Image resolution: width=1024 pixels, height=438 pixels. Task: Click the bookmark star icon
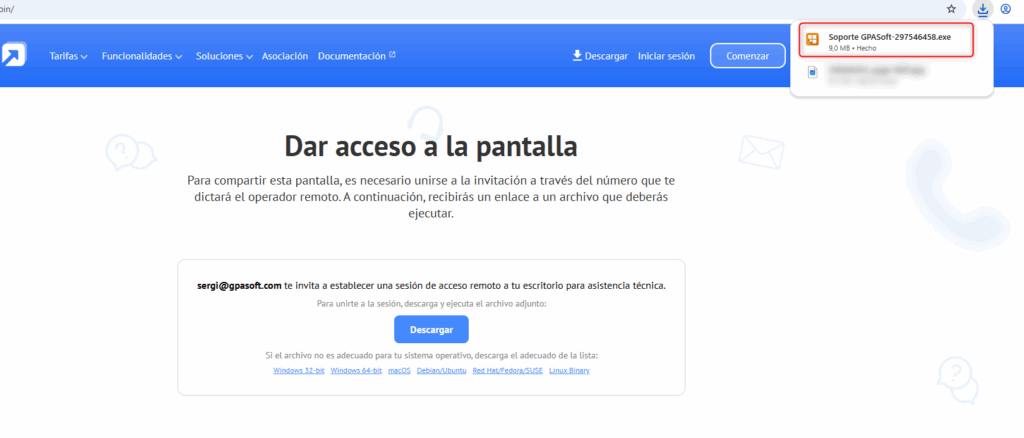pyautogui.click(x=952, y=9)
